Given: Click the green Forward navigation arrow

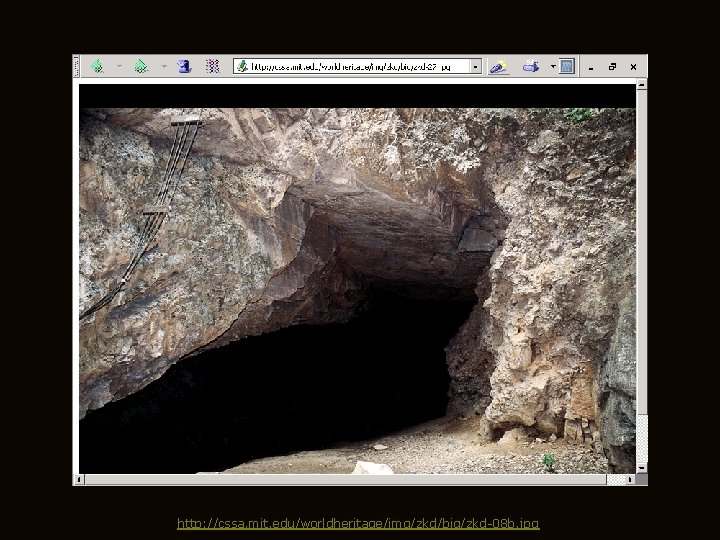Looking at the screenshot, I should click(141, 67).
